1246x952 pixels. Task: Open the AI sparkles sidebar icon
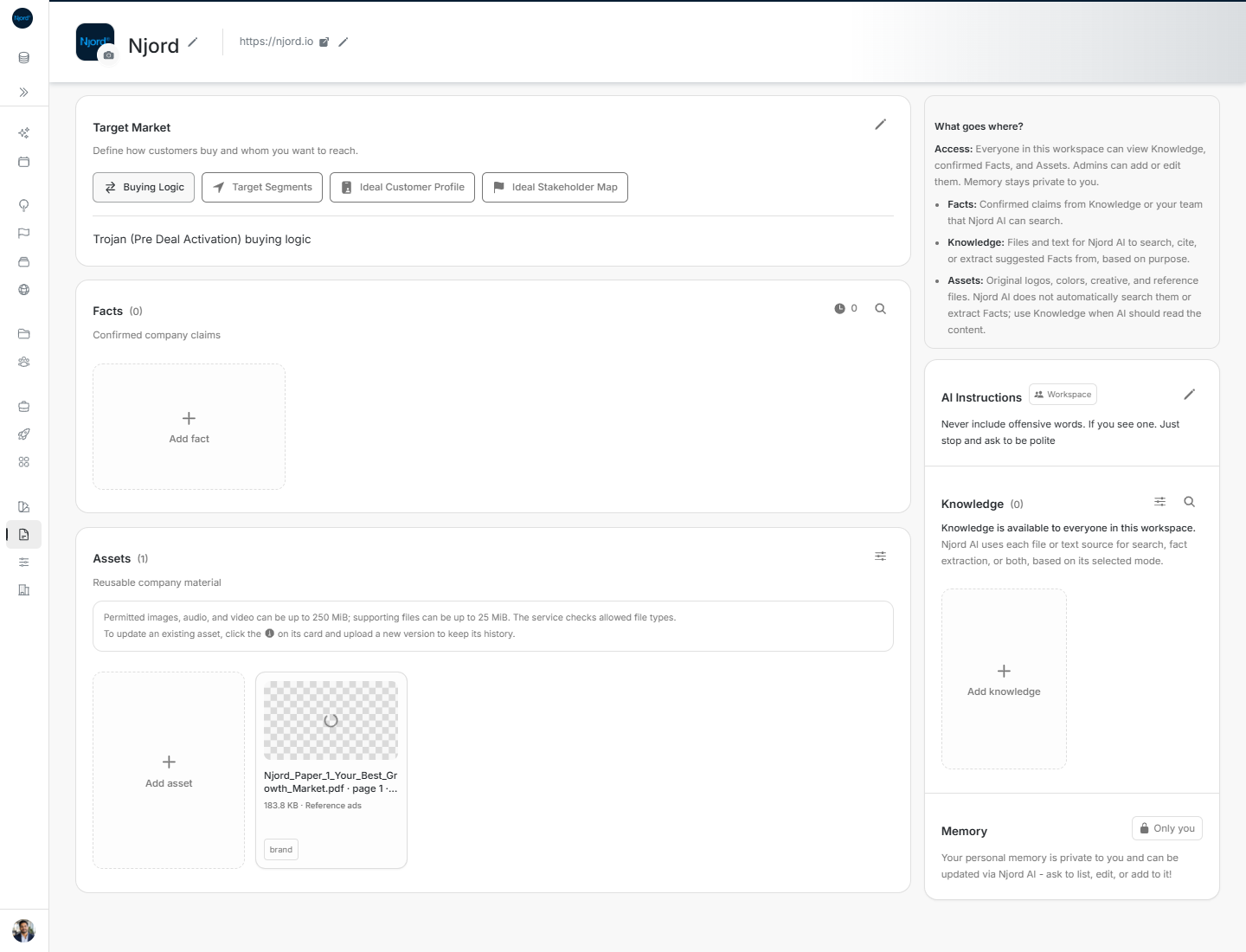[23, 132]
